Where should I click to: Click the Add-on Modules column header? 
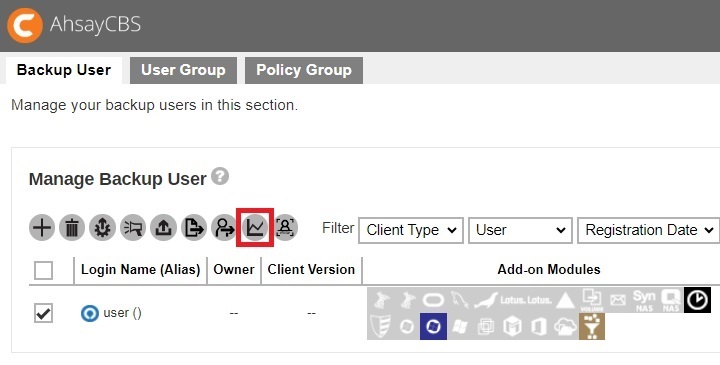click(x=549, y=270)
